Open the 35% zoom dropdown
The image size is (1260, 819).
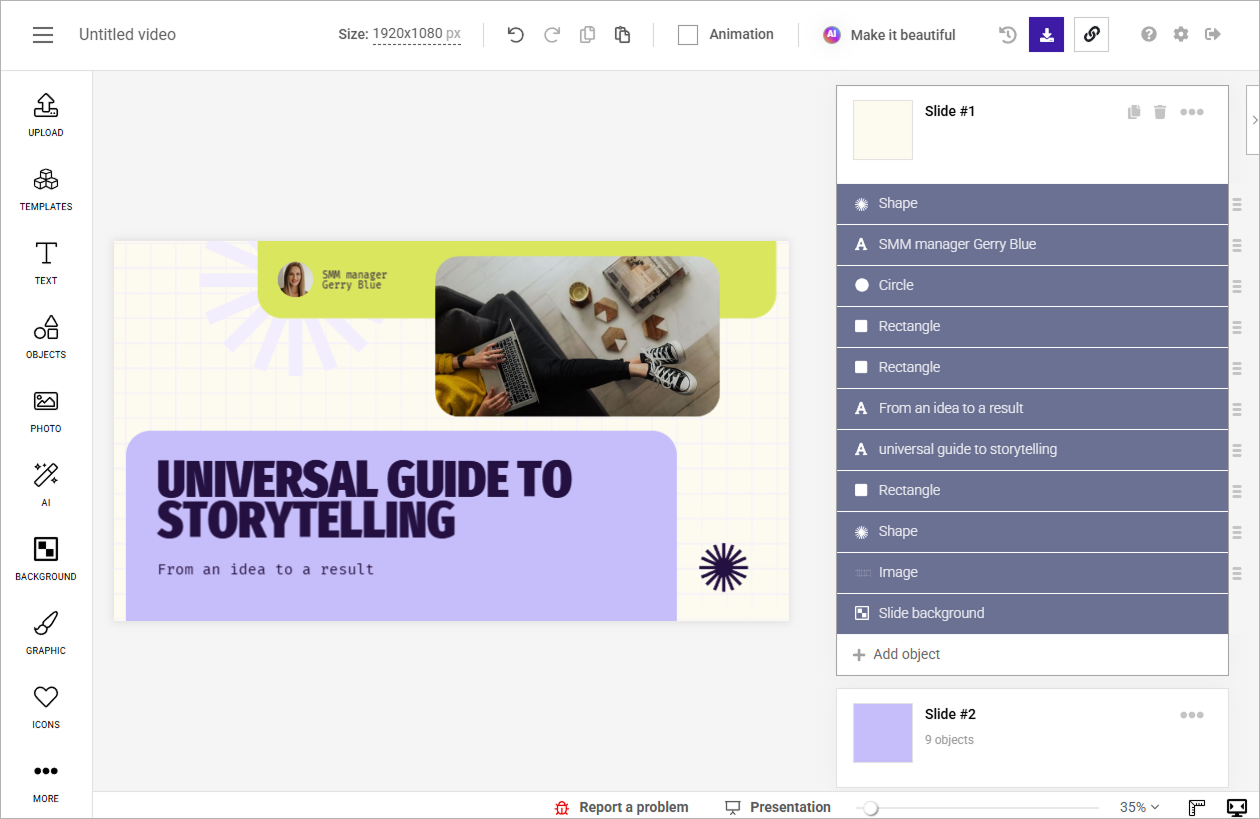click(x=1139, y=807)
